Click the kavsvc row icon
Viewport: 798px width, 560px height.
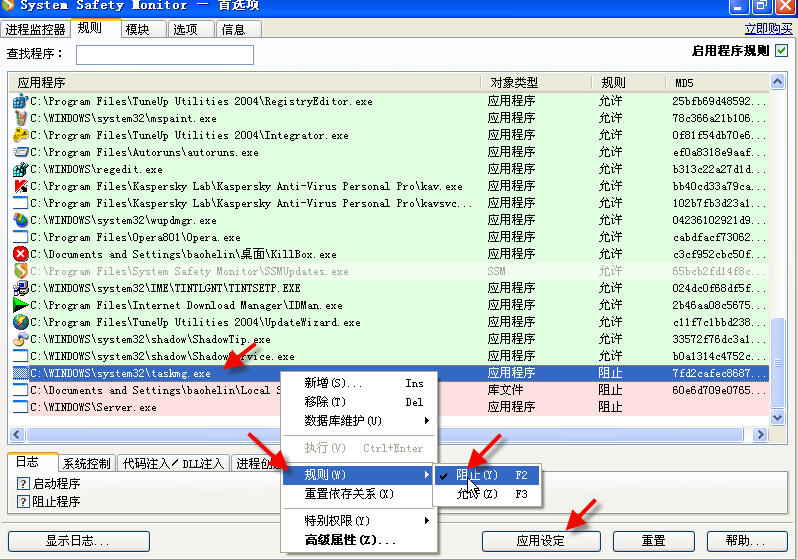20,203
